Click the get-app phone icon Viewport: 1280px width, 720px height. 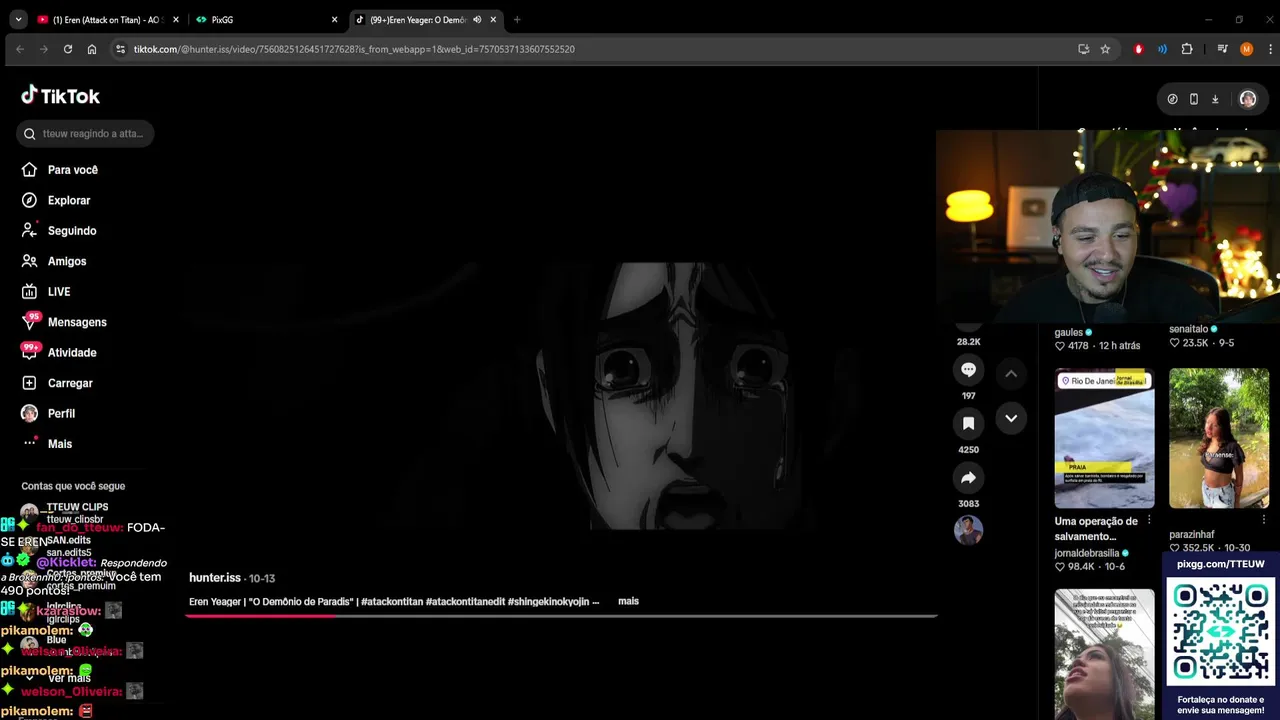1194,99
